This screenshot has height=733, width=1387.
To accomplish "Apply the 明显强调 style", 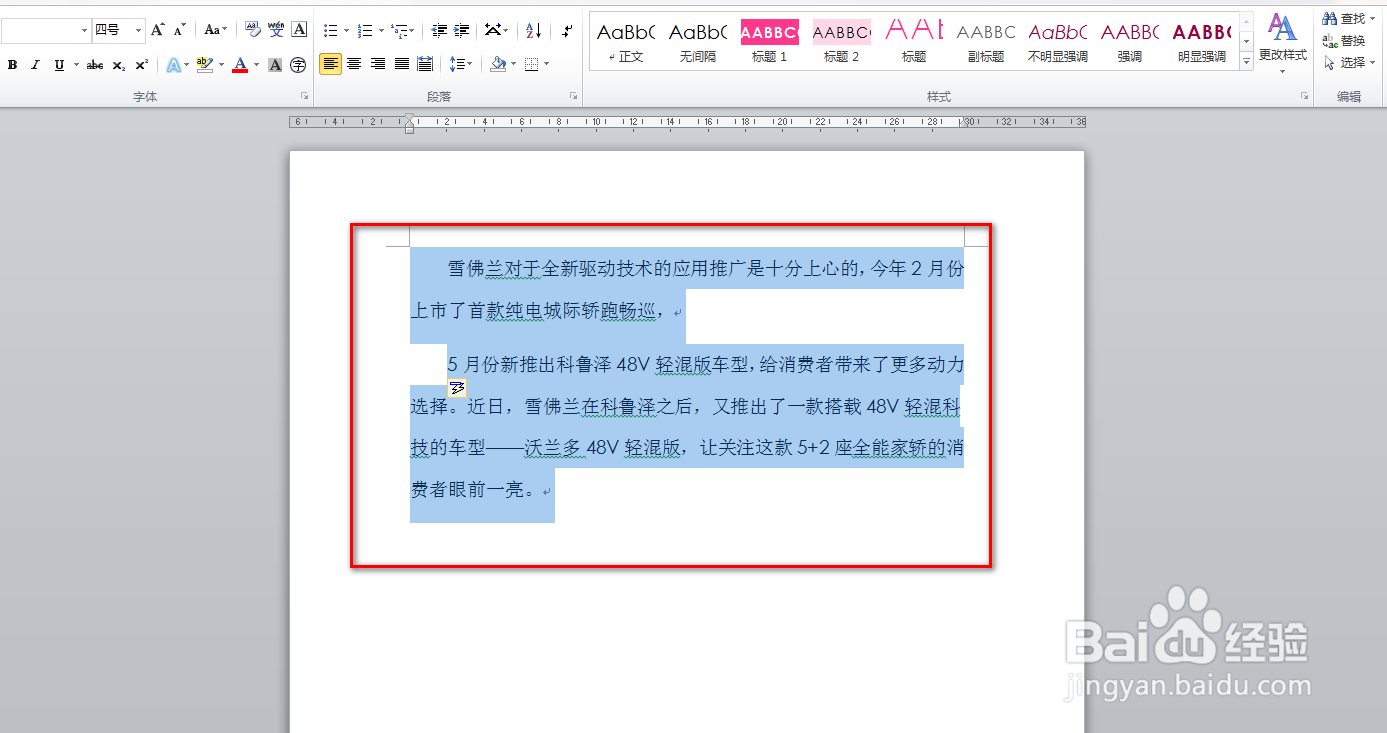I will pos(1202,42).
